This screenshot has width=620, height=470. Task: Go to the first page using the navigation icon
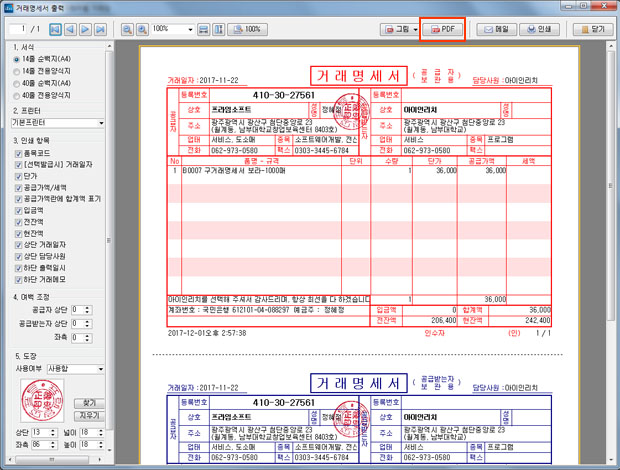coord(55,30)
